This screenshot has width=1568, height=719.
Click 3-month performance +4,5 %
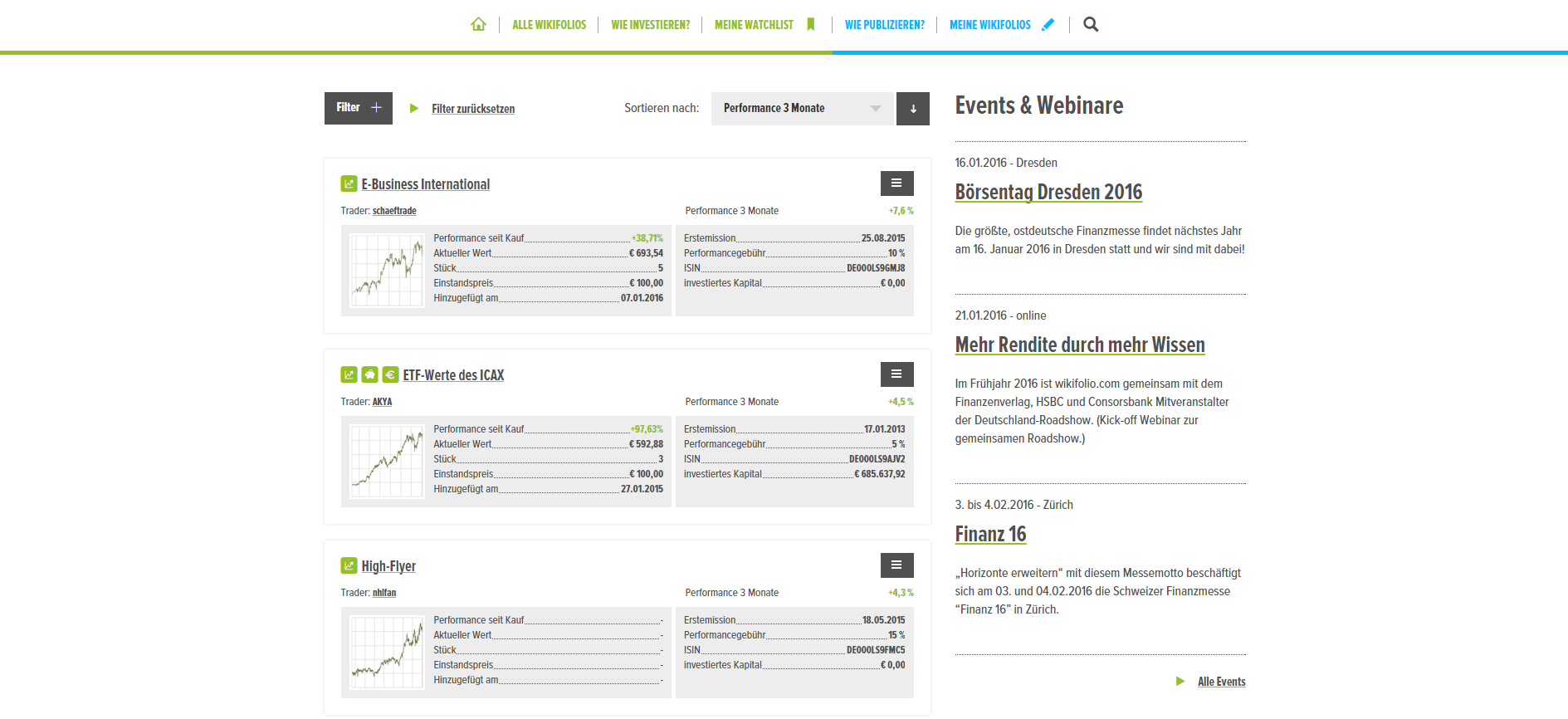[x=901, y=402]
